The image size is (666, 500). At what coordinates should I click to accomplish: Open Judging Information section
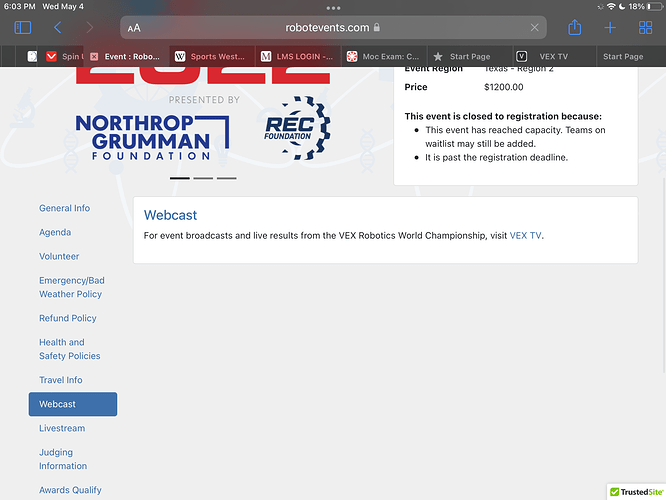pos(63,459)
